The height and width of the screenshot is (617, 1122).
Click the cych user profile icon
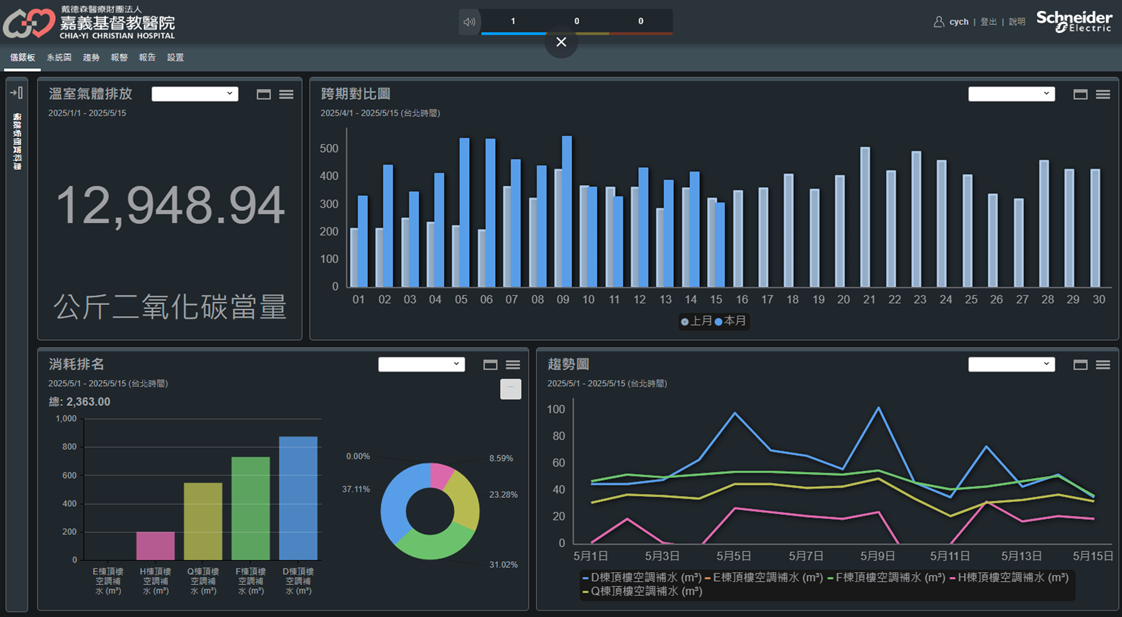(938, 22)
